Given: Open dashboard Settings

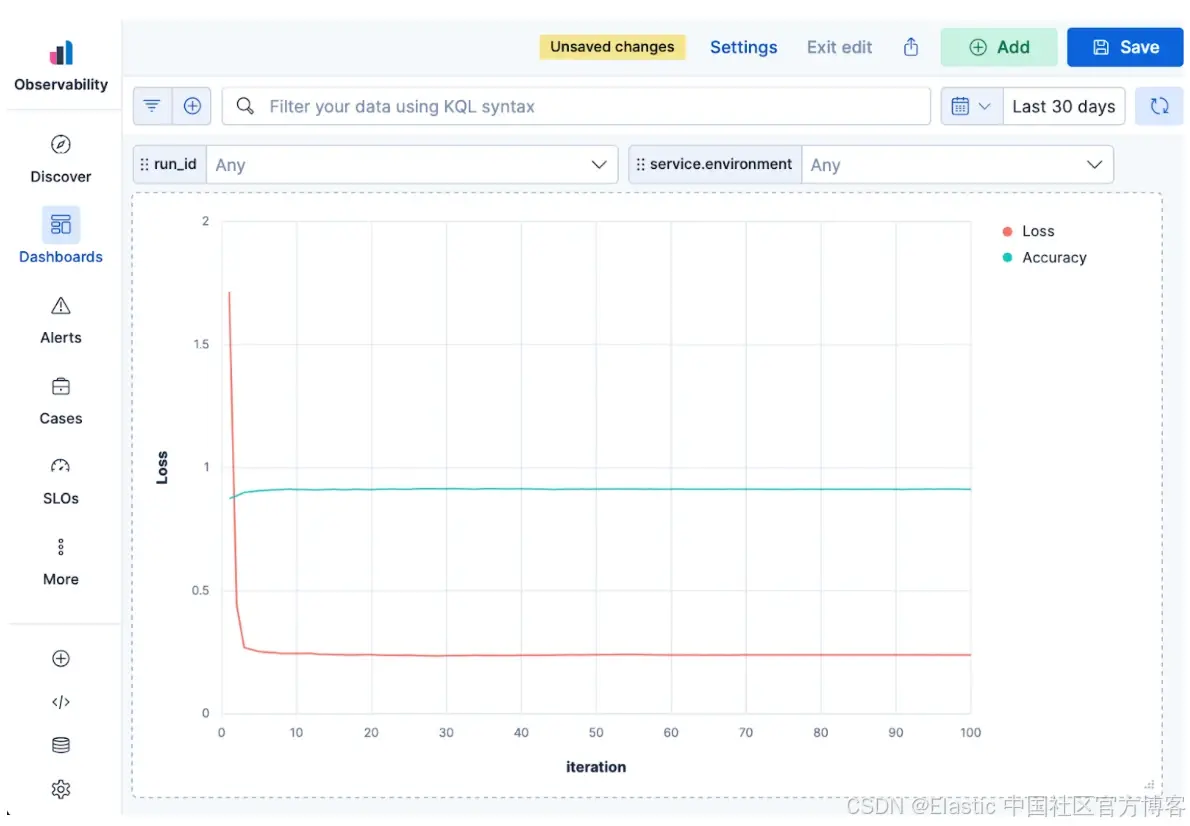Looking at the screenshot, I should (743, 47).
